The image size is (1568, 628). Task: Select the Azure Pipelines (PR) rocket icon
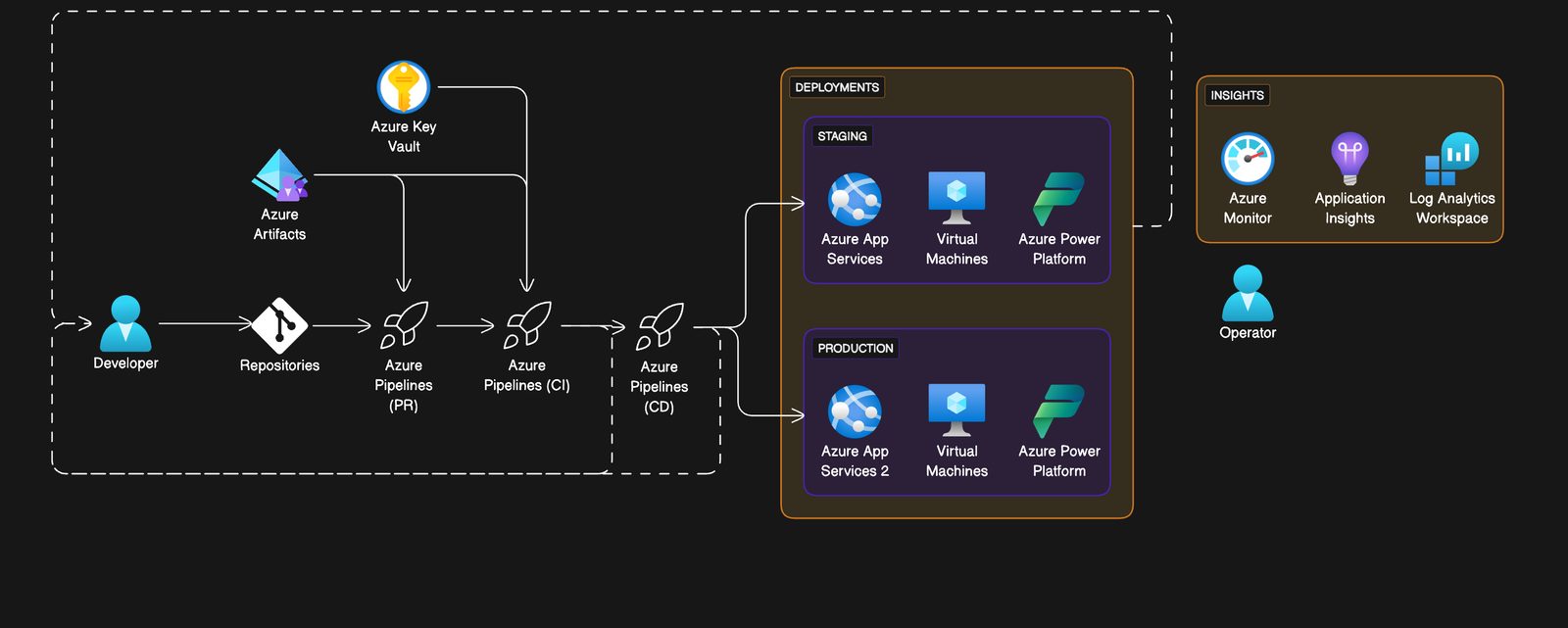(404, 325)
